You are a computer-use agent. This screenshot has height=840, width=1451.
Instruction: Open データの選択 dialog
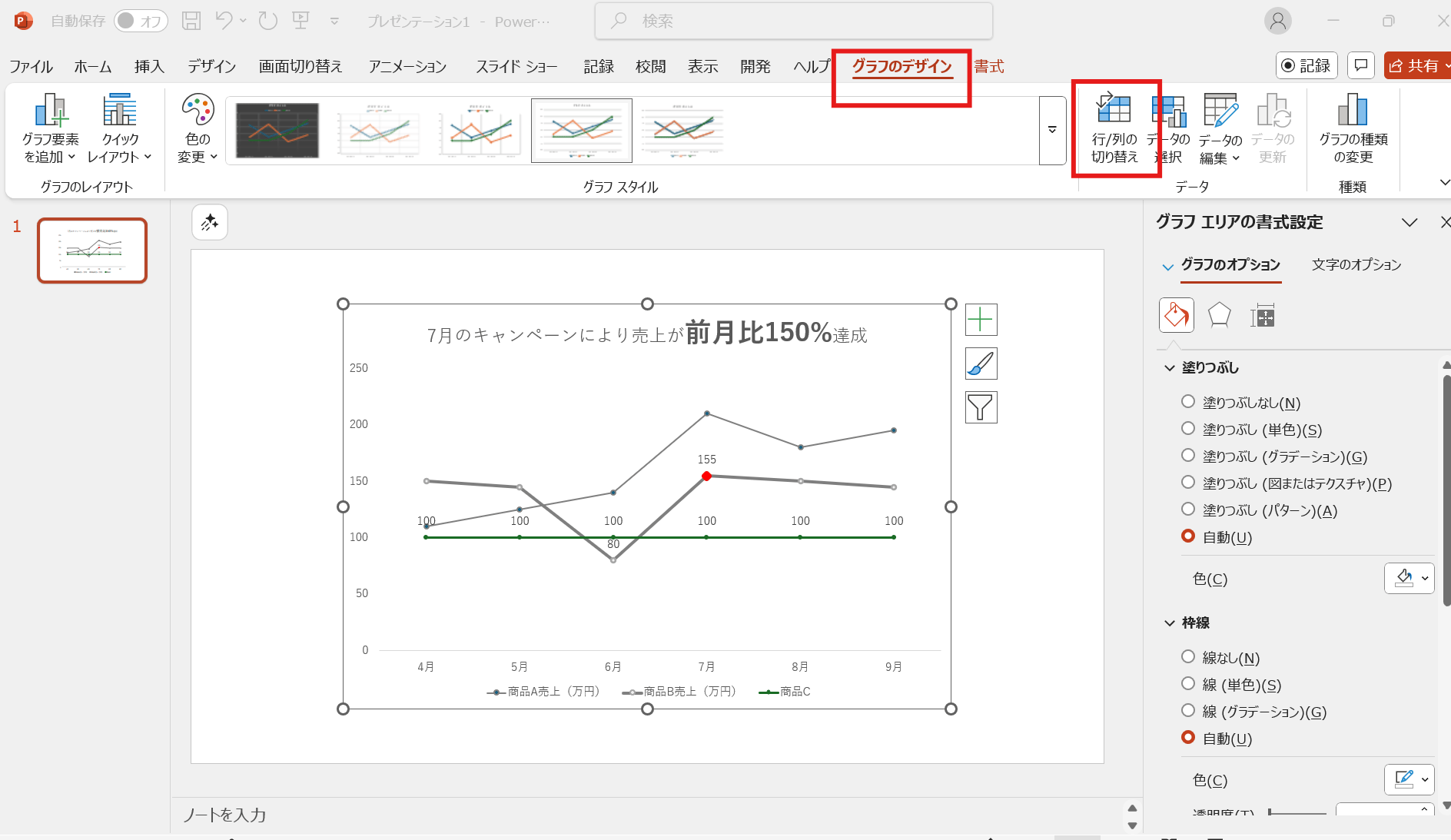click(x=1169, y=131)
